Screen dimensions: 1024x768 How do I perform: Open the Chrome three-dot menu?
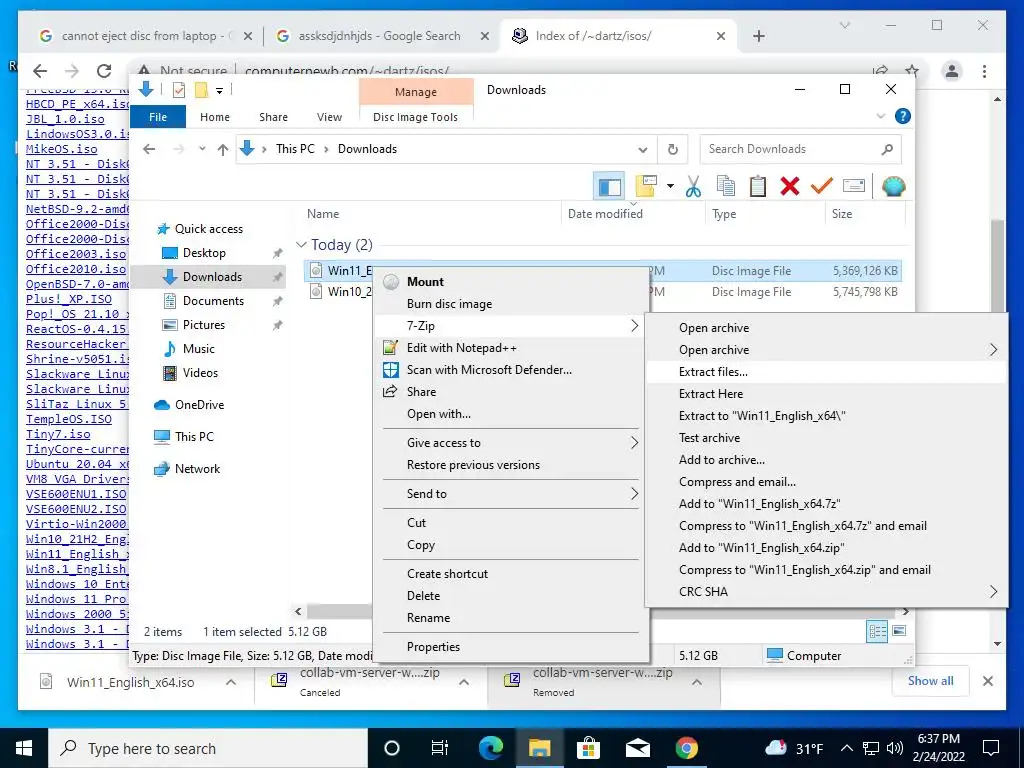(984, 71)
